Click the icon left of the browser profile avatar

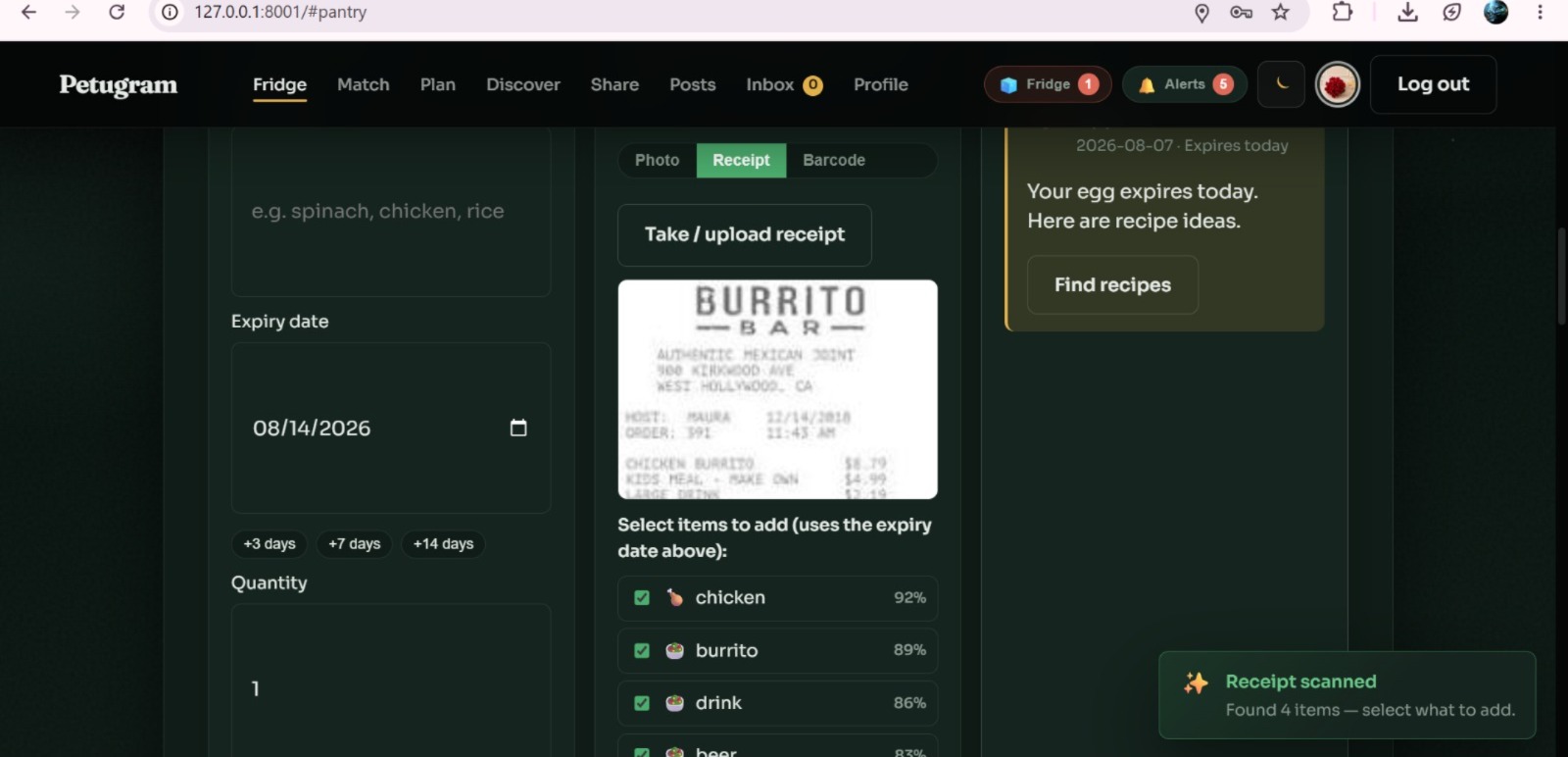1451,12
